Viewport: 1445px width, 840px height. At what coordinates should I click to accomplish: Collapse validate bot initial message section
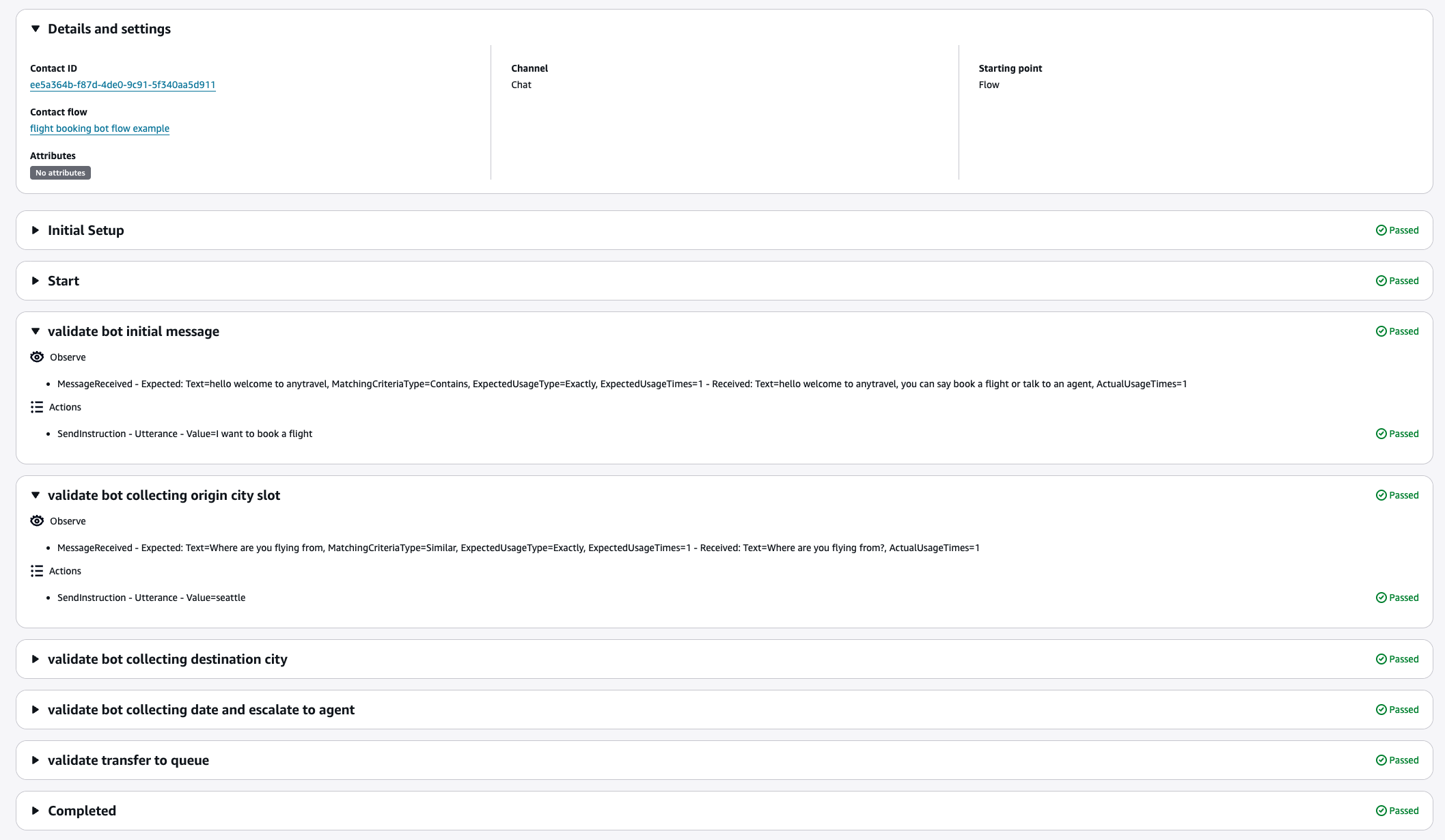point(36,331)
